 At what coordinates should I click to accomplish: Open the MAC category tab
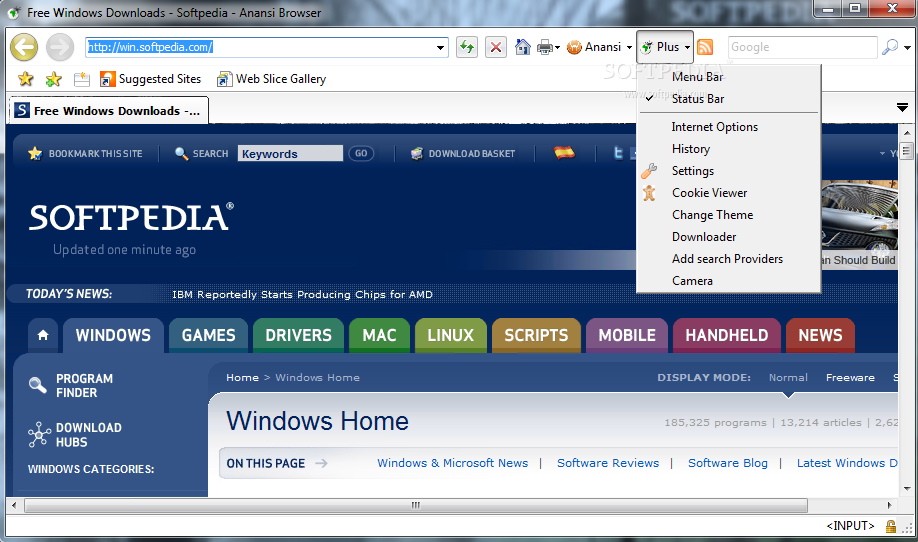point(379,335)
